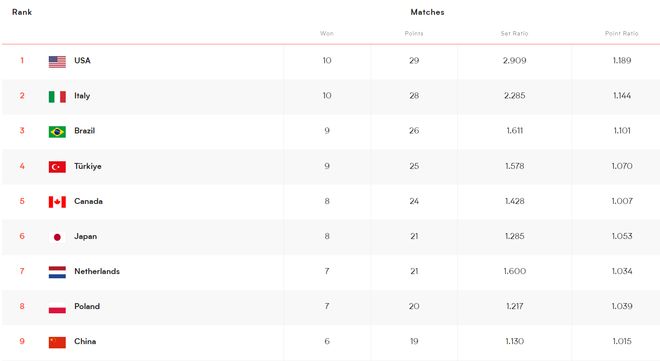Image resolution: width=660 pixels, height=361 pixels.
Task: Open the USA team link
Action: (x=82, y=60)
